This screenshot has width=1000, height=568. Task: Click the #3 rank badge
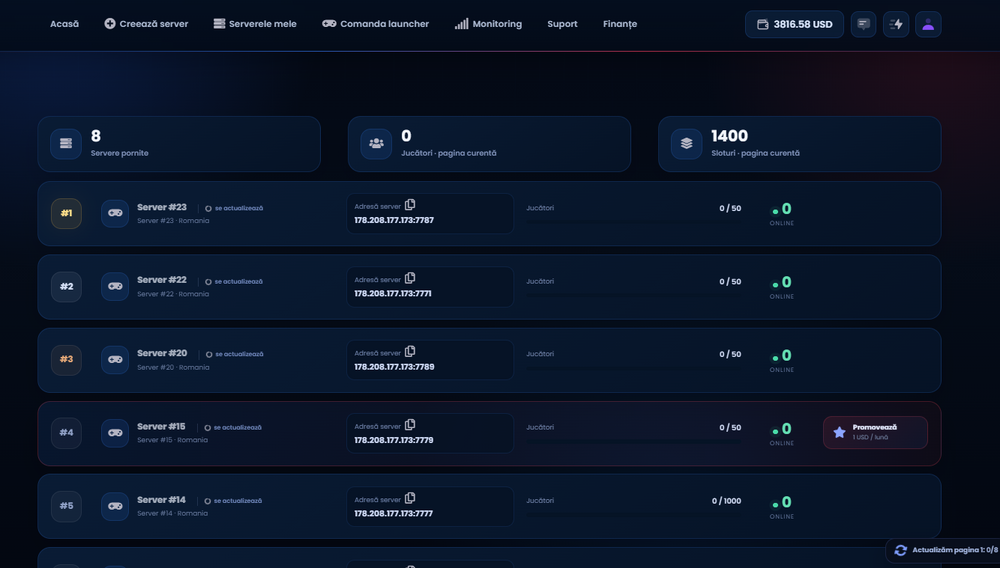pos(66,360)
